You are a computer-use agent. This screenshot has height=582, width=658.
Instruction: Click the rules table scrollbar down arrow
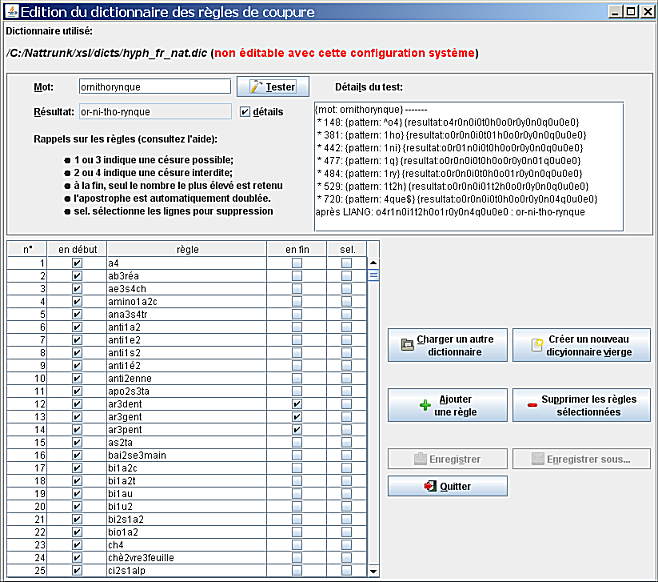[x=373, y=571]
